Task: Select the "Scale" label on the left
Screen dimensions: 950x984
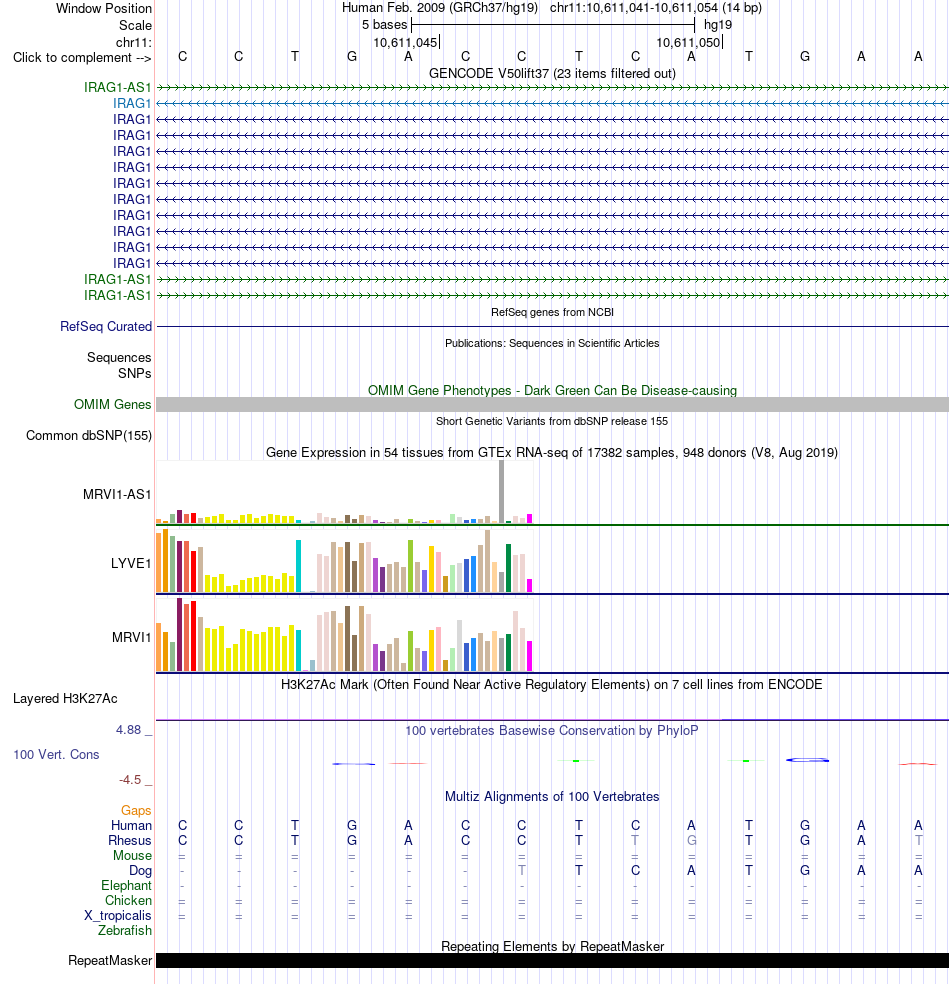Action: click(x=135, y=26)
